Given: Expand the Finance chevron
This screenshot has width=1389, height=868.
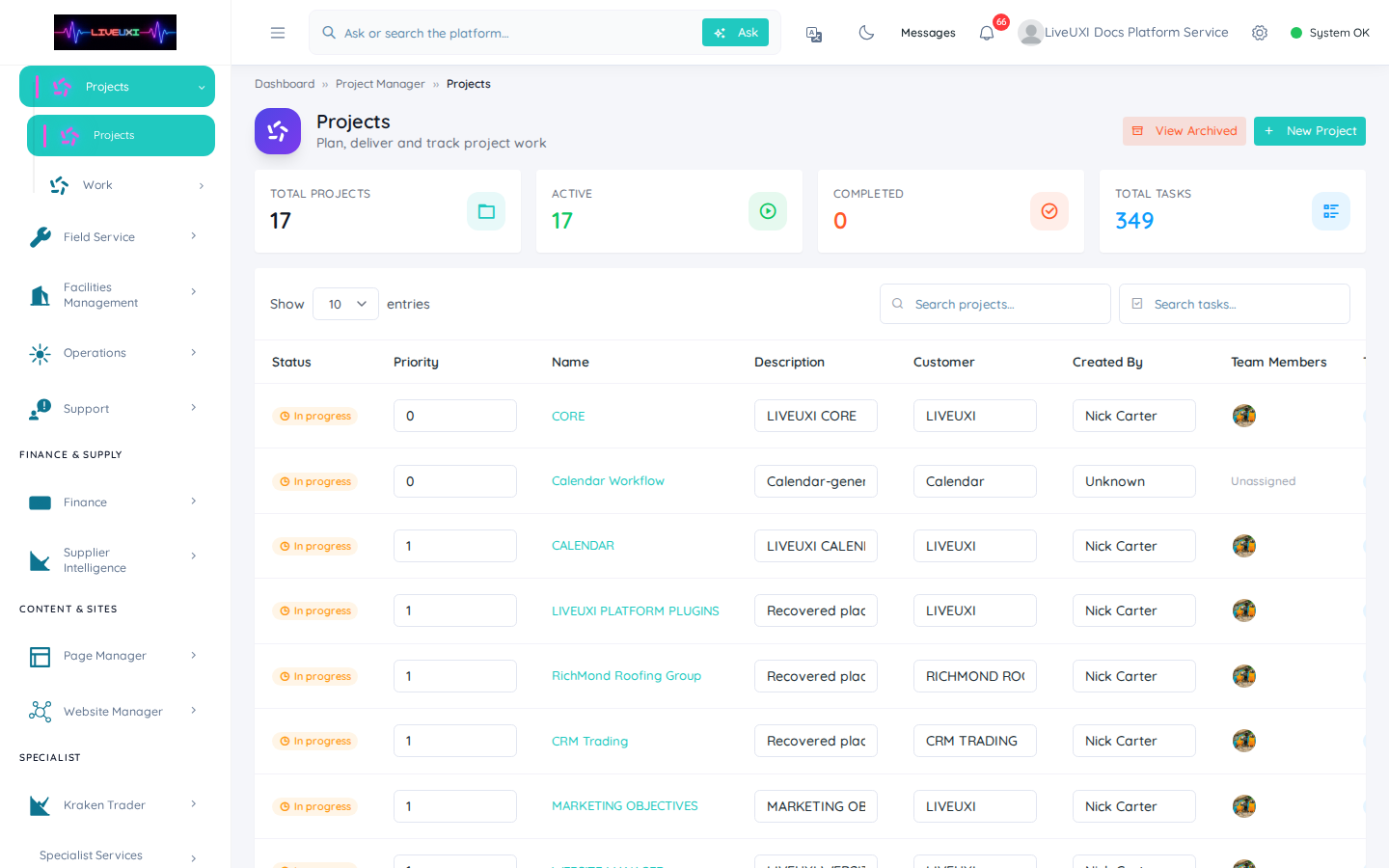Looking at the screenshot, I should coord(194,502).
